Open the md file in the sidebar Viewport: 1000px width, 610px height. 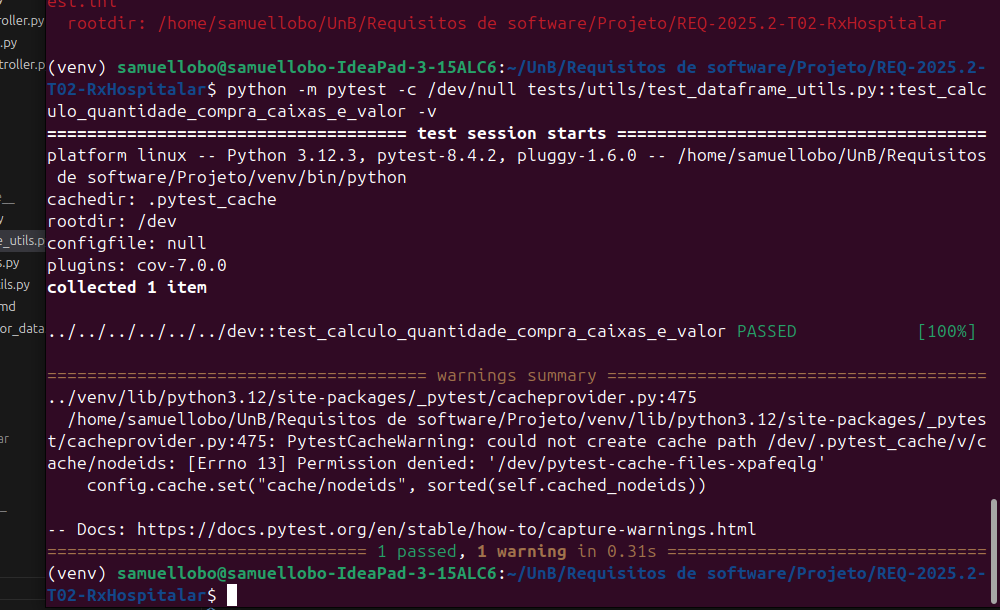[8, 307]
